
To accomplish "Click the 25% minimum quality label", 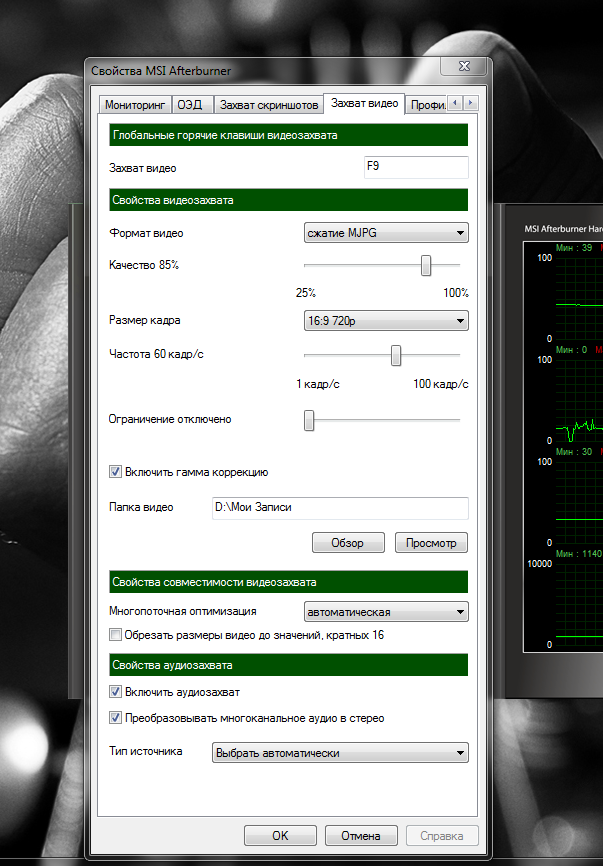I will tap(306, 293).
